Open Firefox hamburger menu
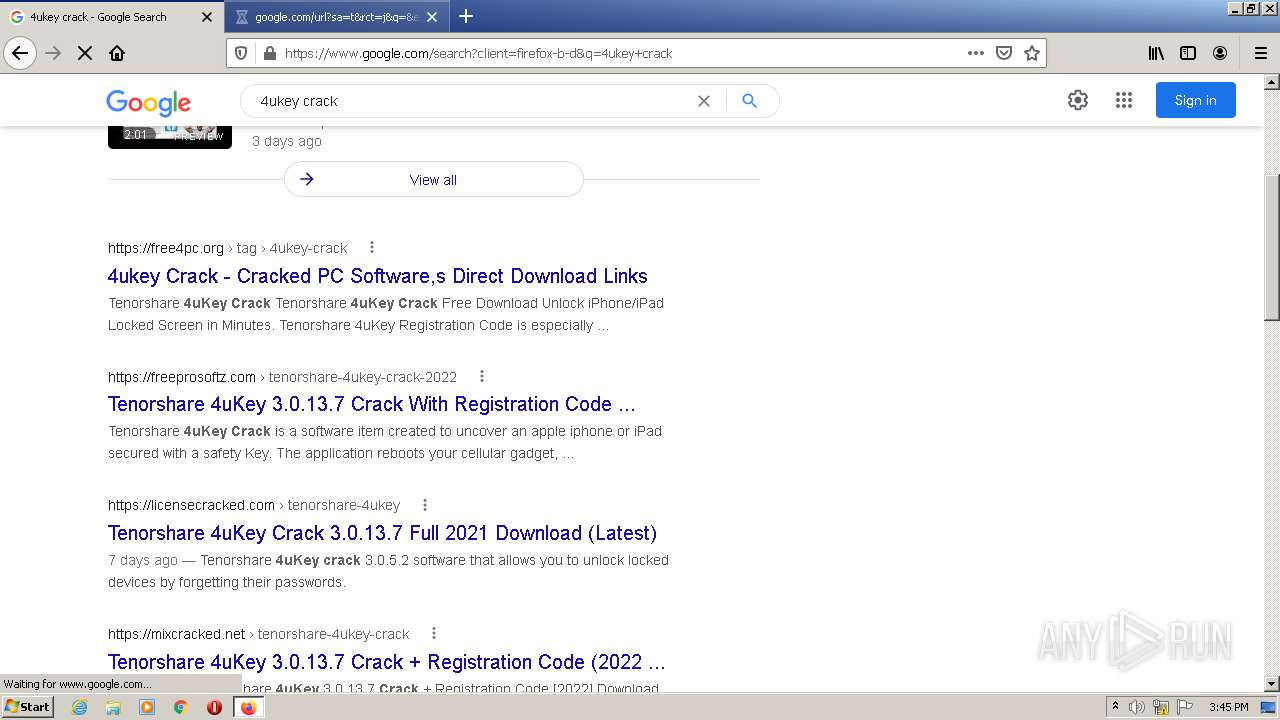 1261,53
